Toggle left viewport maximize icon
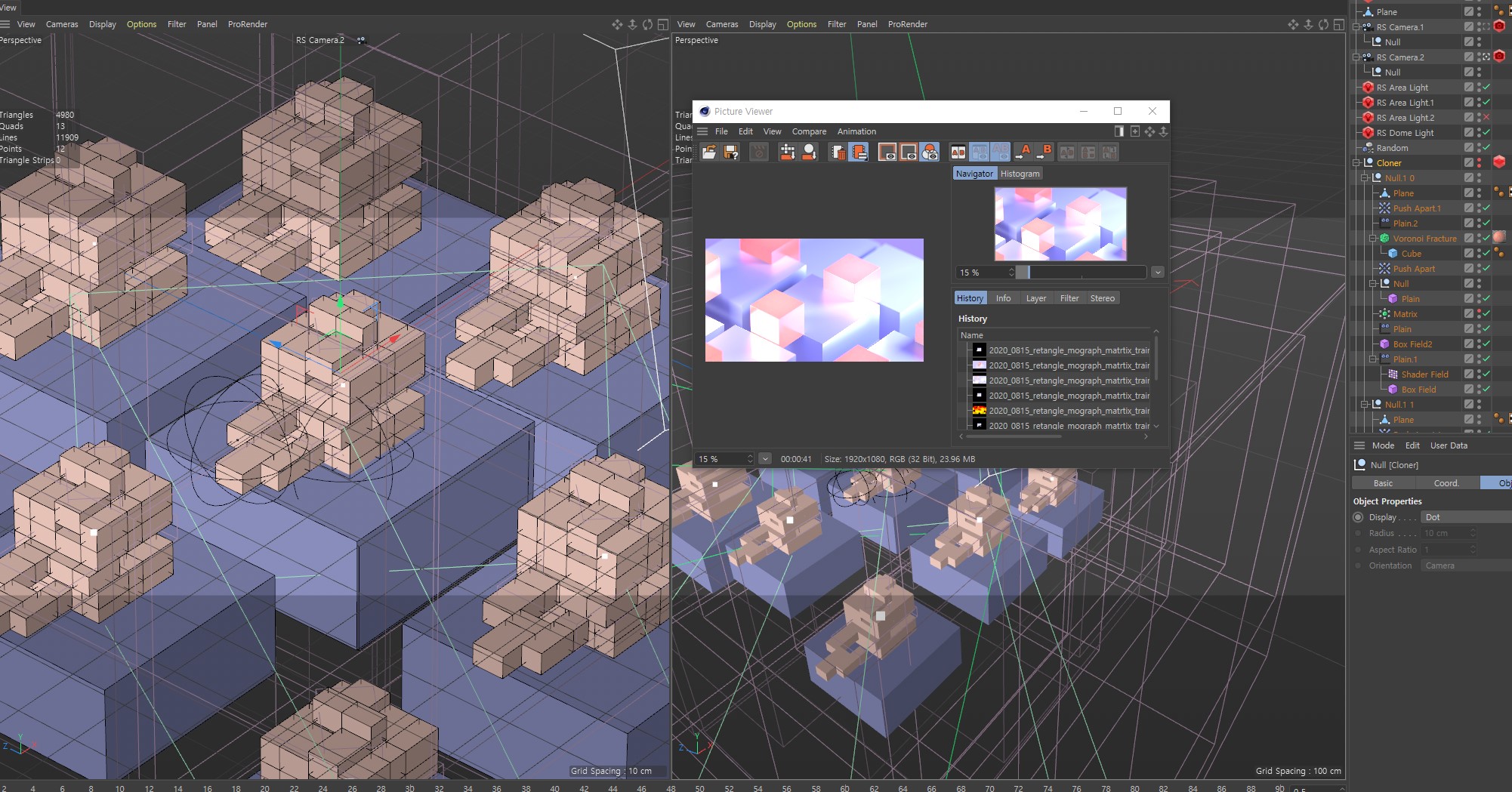 662,24
